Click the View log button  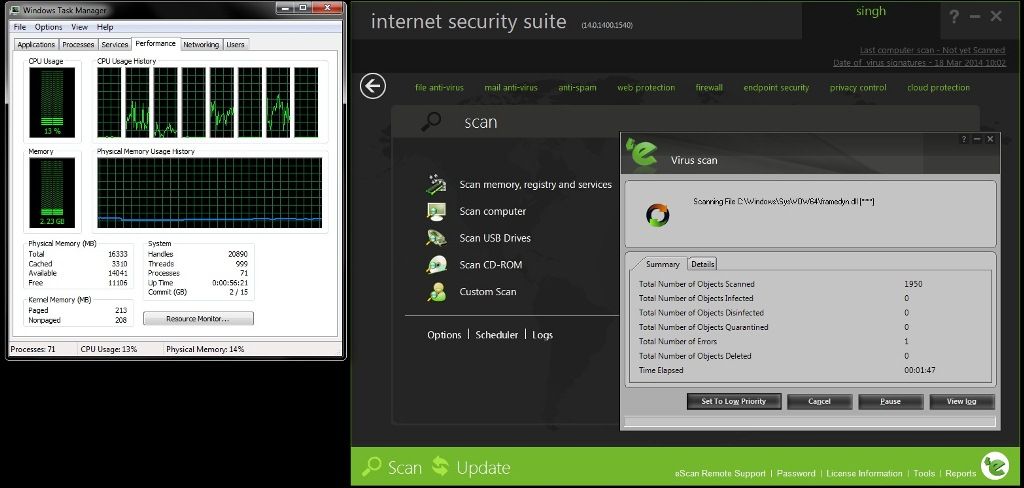[x=961, y=401]
